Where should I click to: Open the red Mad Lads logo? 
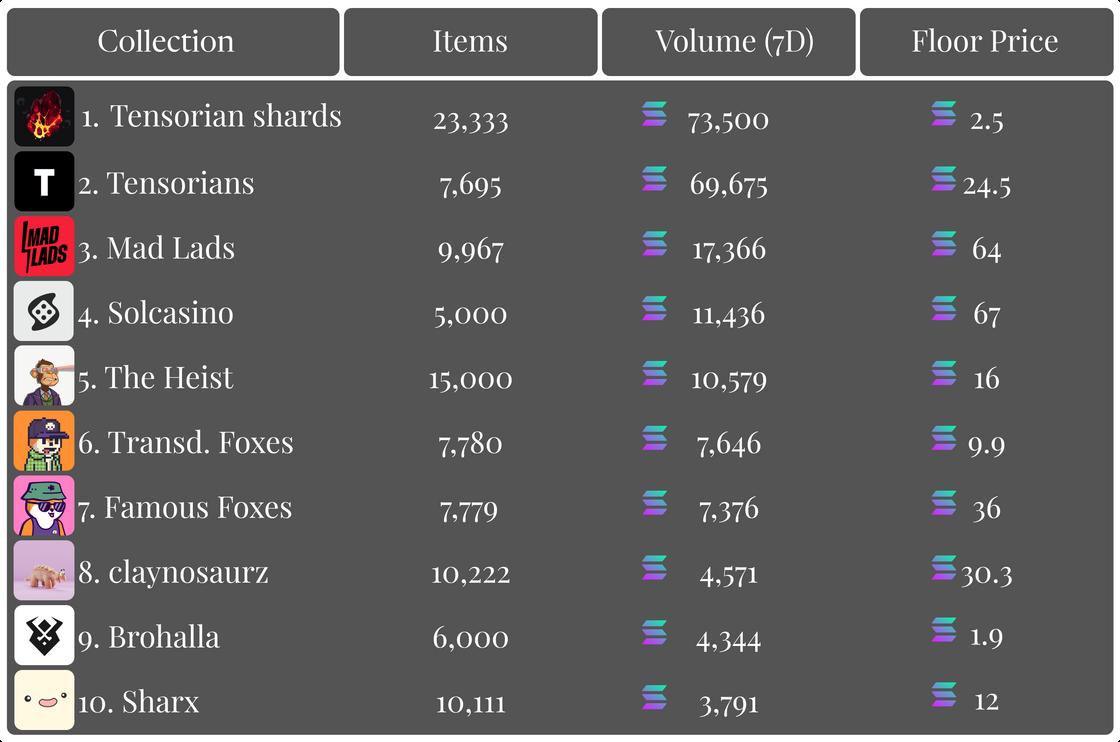pos(44,247)
